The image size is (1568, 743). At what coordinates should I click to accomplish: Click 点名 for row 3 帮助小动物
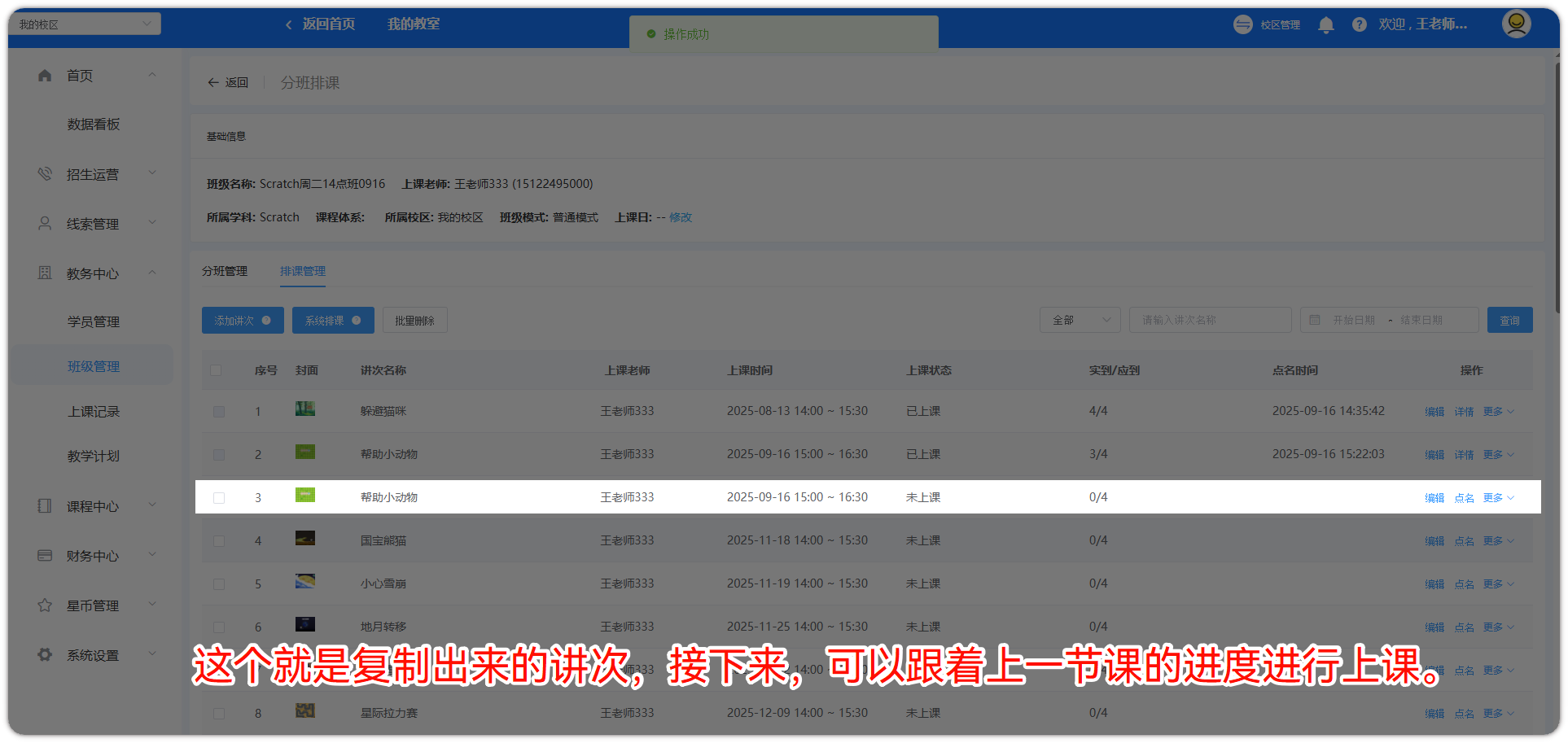1464,498
